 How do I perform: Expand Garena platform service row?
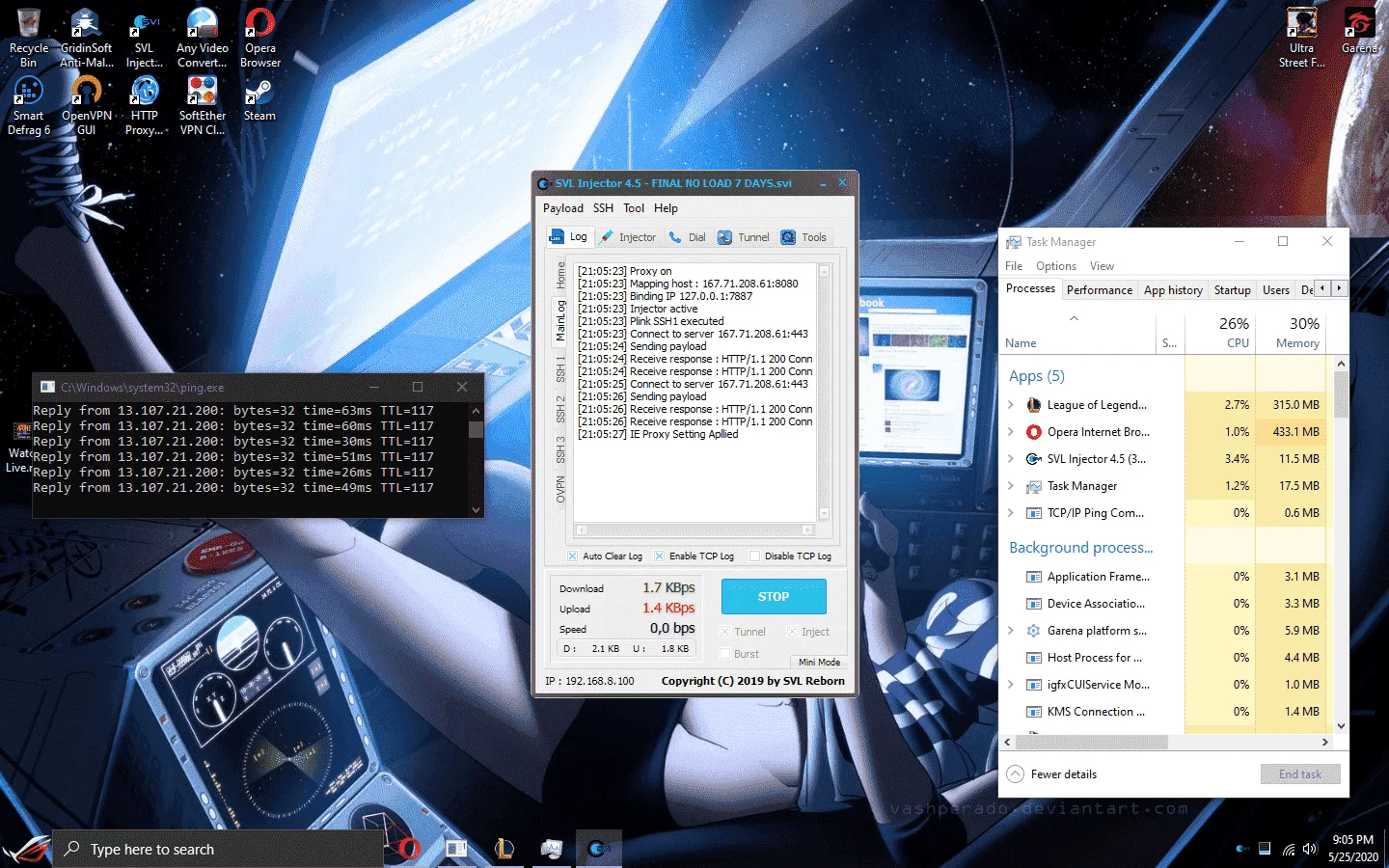click(x=1011, y=631)
